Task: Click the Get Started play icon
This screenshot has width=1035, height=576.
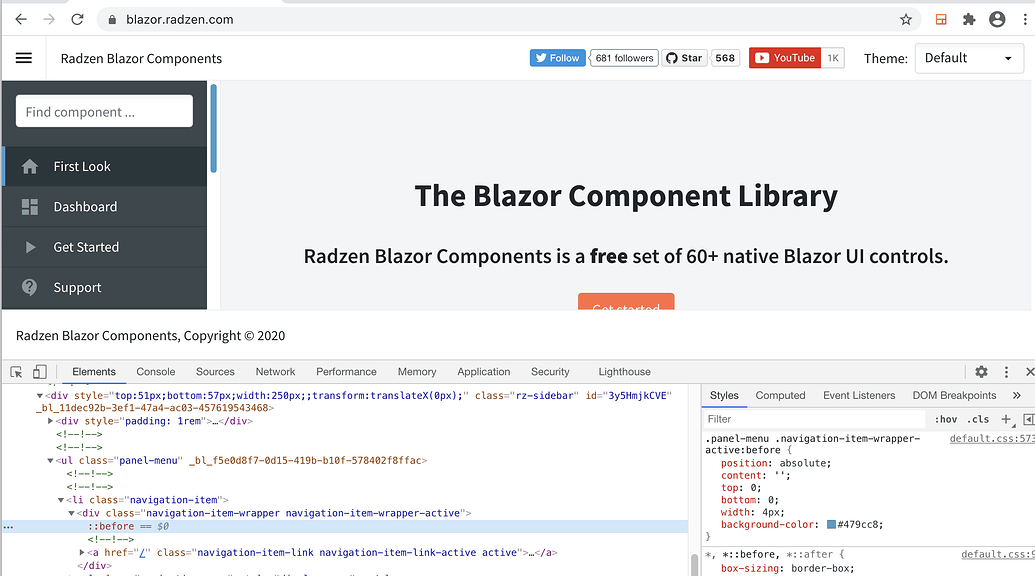Action: click(30, 247)
